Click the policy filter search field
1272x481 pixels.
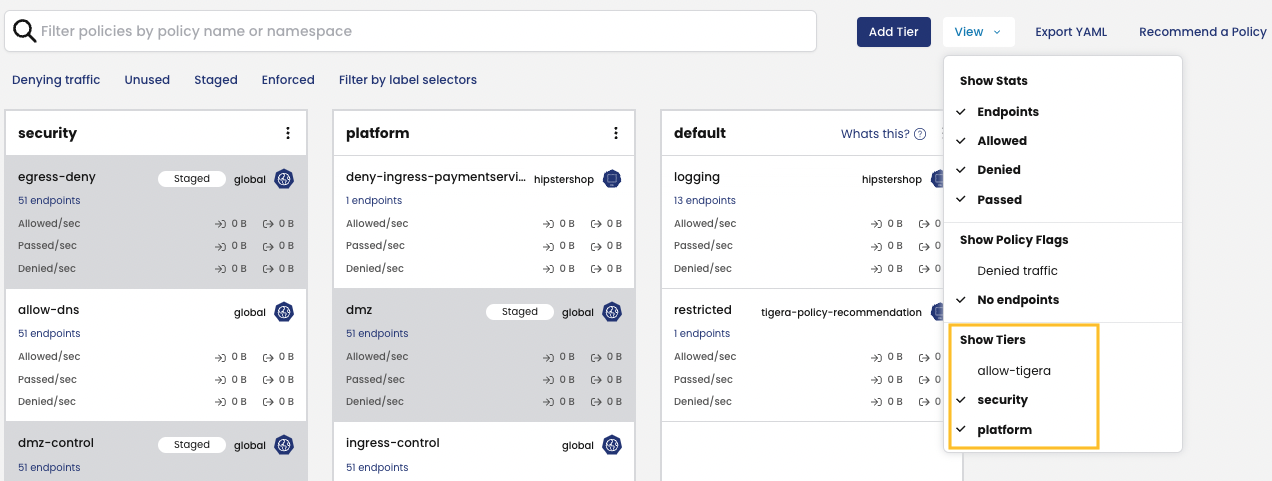click(x=420, y=32)
